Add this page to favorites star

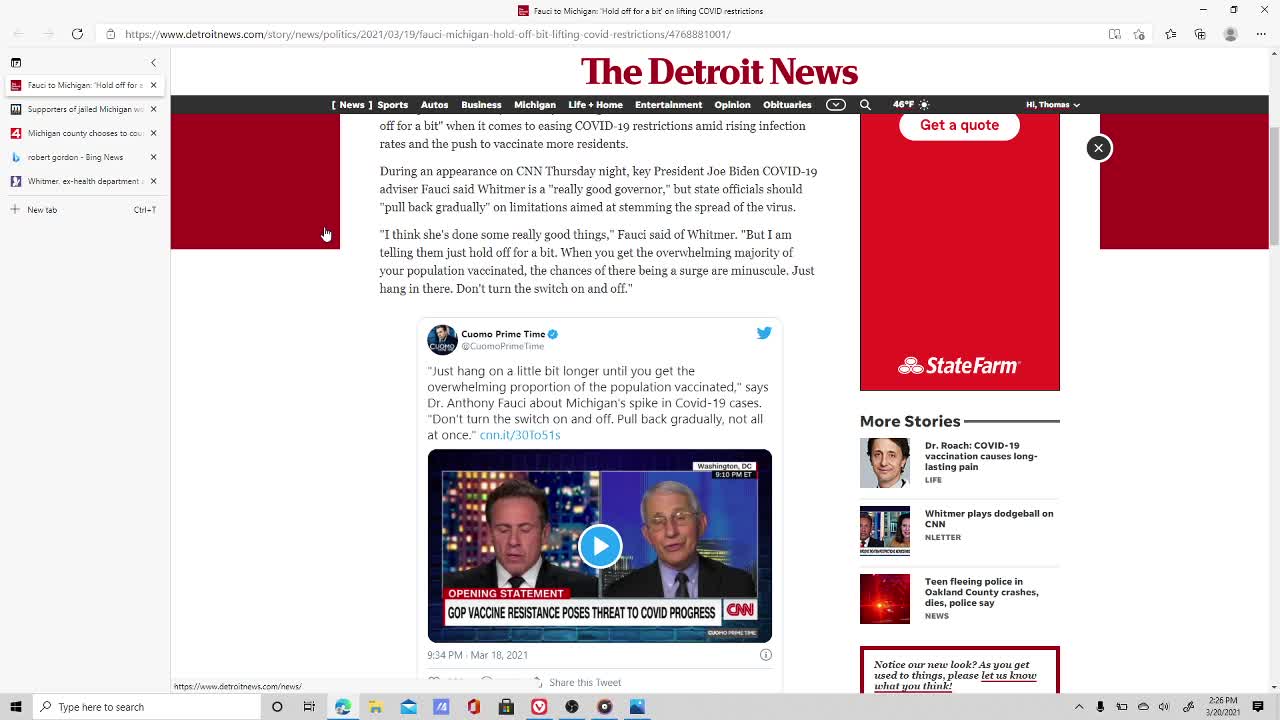1139,34
